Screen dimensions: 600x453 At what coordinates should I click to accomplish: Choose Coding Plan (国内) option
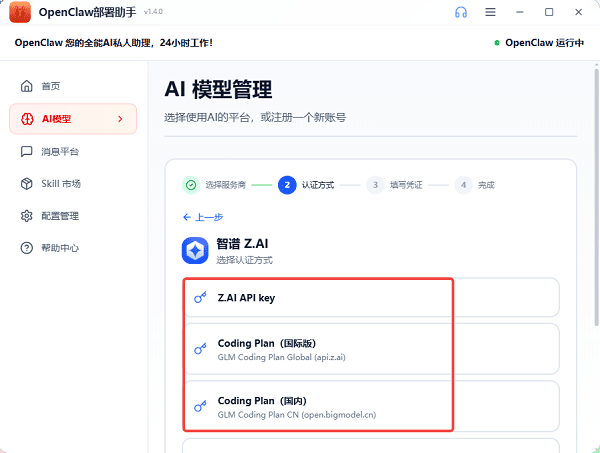tap(371, 406)
